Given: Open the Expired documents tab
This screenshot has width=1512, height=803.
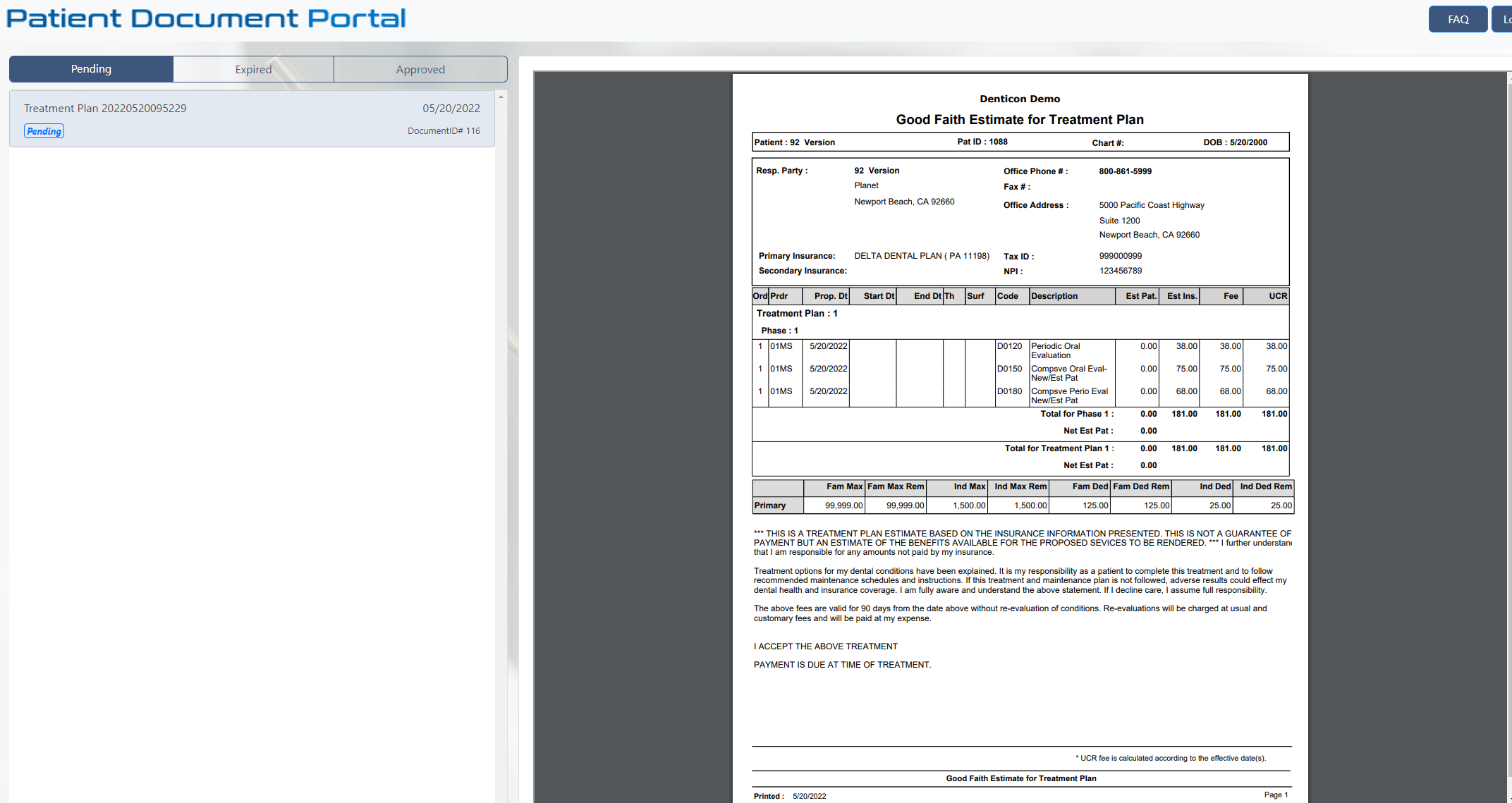Looking at the screenshot, I should click(x=253, y=69).
